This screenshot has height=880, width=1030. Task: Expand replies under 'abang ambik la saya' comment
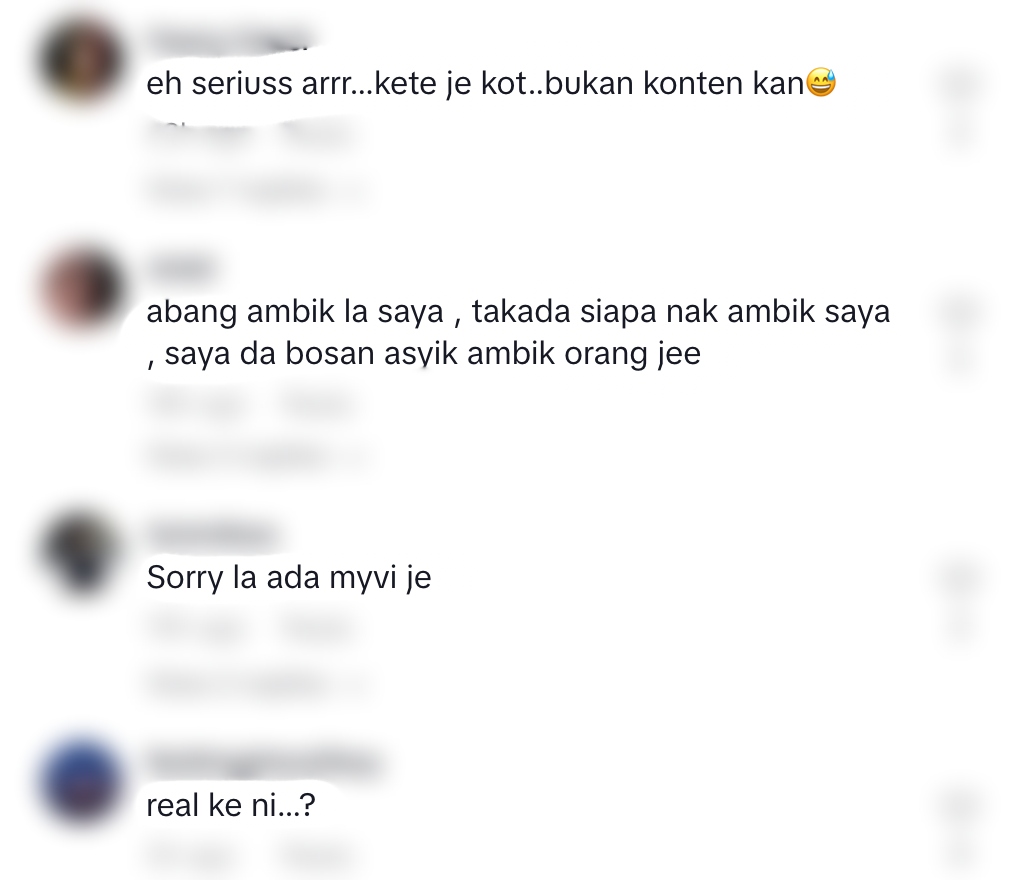coord(256,454)
